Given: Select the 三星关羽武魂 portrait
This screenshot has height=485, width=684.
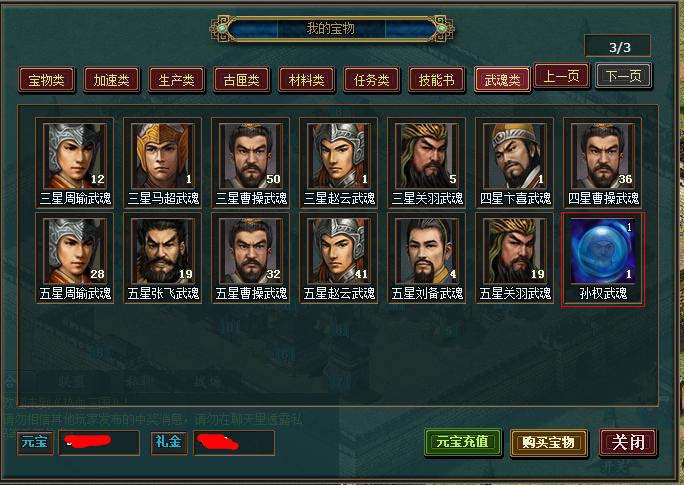Looking at the screenshot, I should pos(427,156).
